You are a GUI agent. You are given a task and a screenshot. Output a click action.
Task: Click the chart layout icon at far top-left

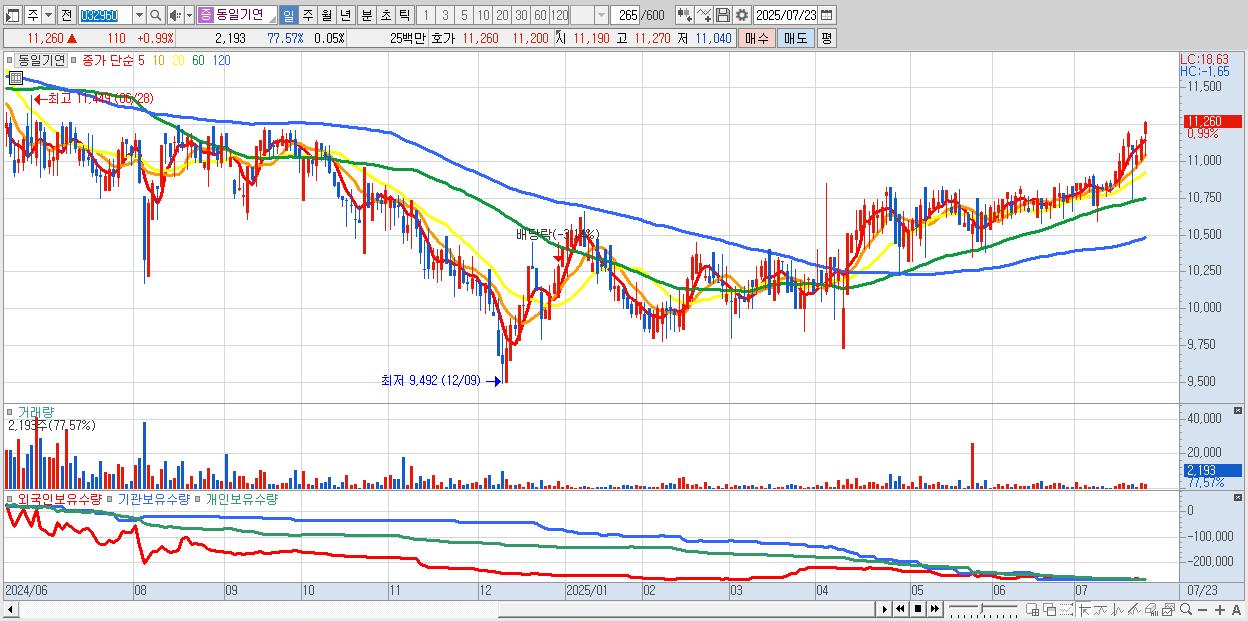[12, 15]
